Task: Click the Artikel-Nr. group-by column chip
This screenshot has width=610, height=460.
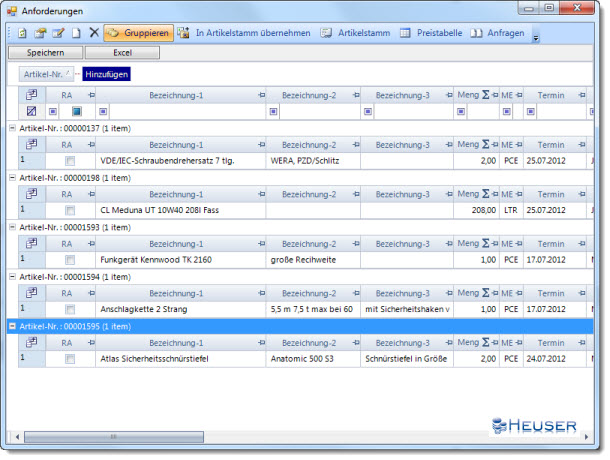Action: [x=46, y=74]
